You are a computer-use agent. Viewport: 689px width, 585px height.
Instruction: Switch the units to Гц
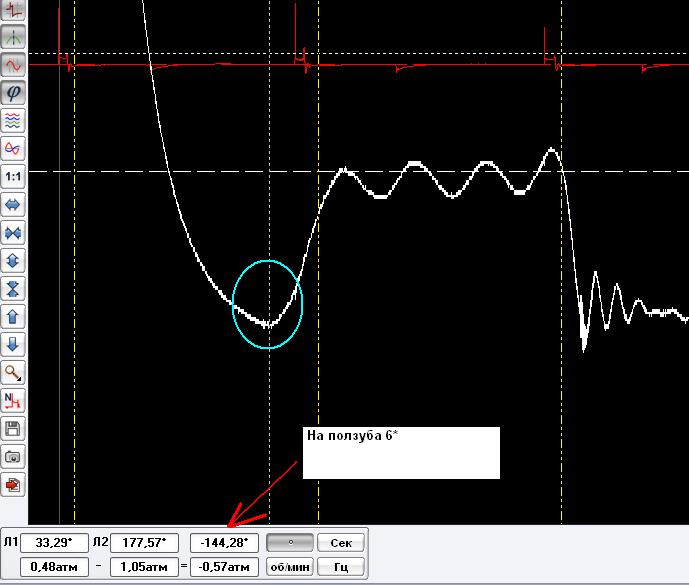[x=341, y=567]
